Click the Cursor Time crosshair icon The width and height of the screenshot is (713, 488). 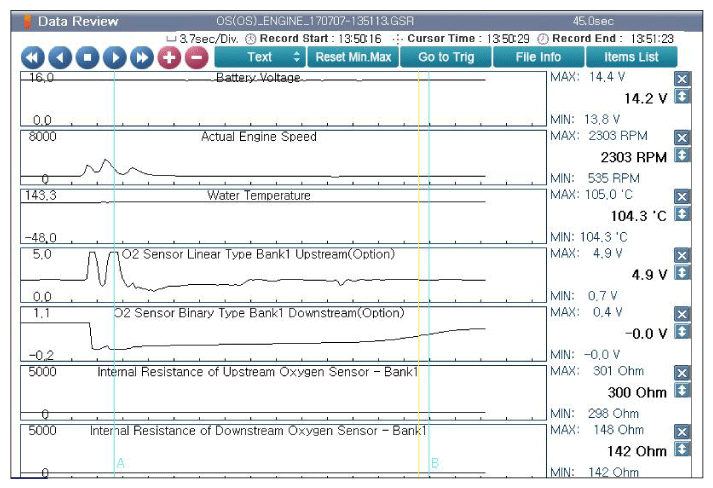(398, 39)
